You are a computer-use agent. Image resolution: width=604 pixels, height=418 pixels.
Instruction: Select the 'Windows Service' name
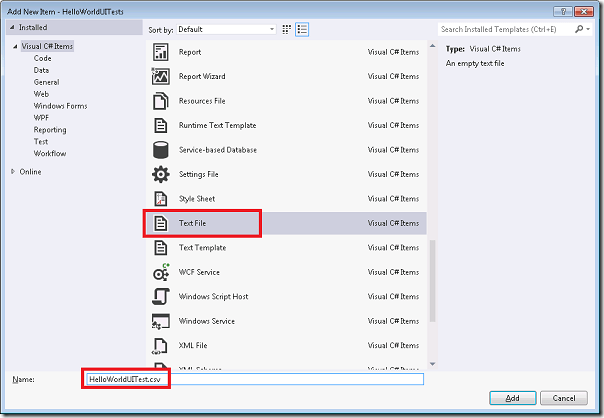click(207, 321)
